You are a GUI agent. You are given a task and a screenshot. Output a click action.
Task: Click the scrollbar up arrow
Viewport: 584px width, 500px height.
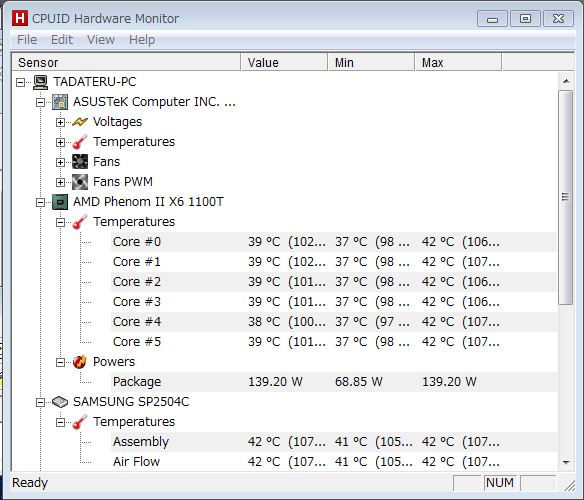tap(566, 81)
